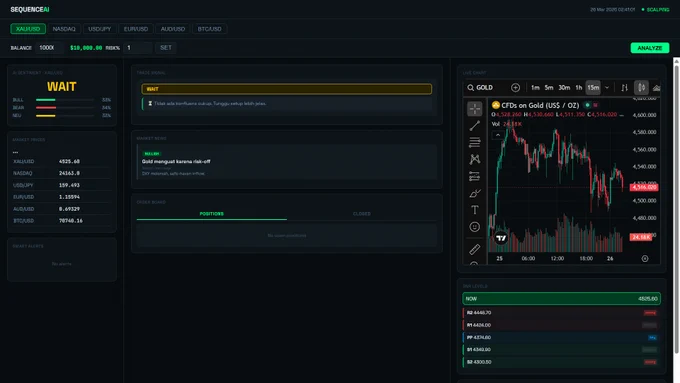Screen dimensions: 680x383
Task: Select the 15m timeframe
Action: (593, 88)
